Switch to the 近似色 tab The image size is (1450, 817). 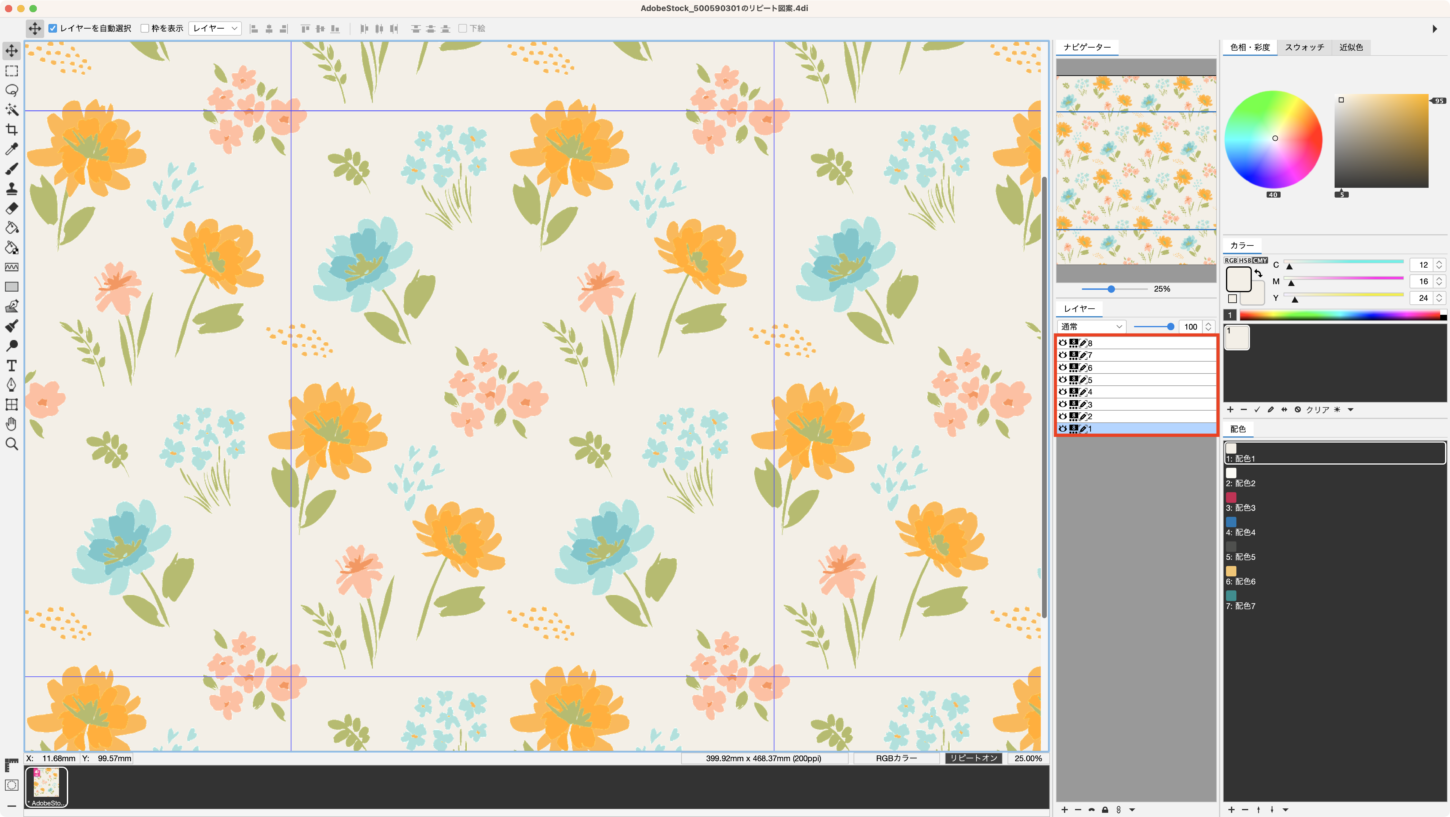pyautogui.click(x=1351, y=47)
